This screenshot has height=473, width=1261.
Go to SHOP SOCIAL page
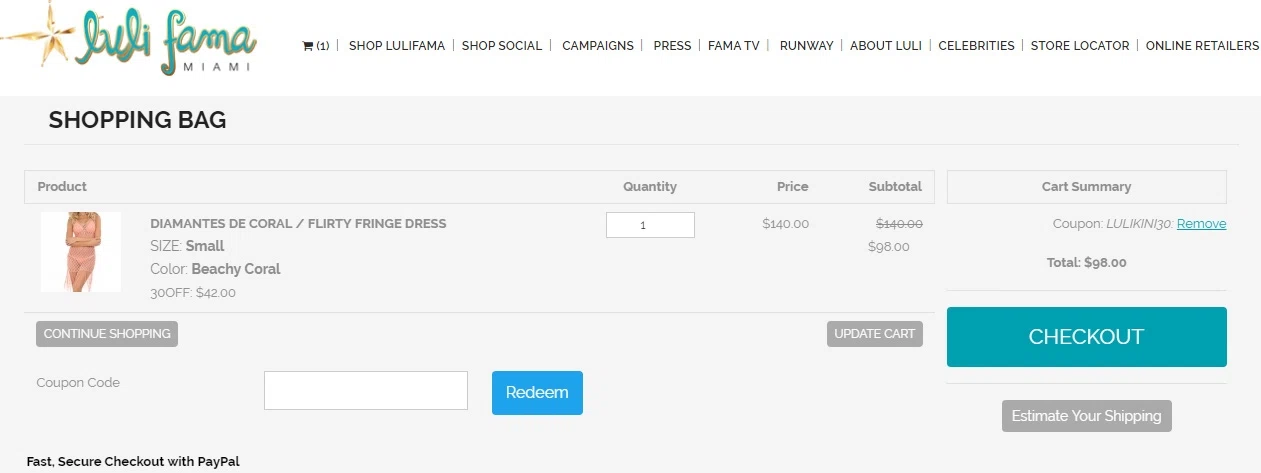(502, 46)
